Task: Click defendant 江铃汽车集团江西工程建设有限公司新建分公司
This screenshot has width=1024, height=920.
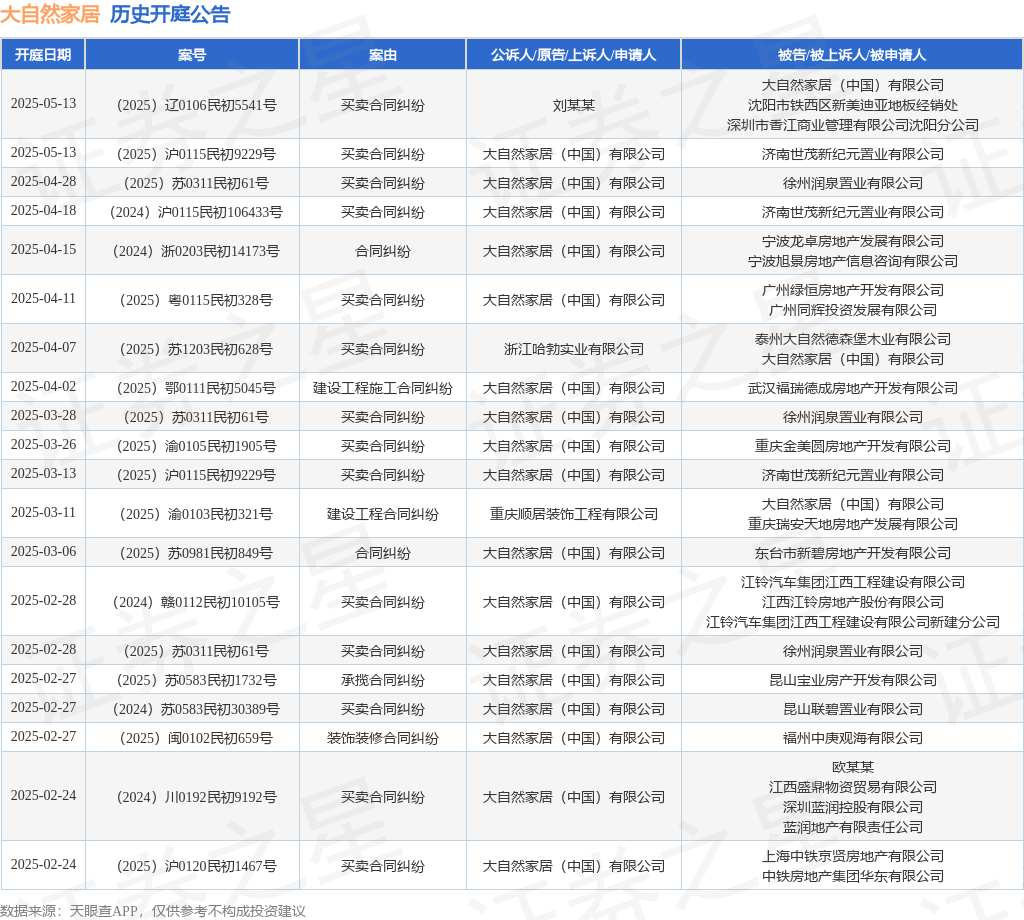Action: [852, 623]
